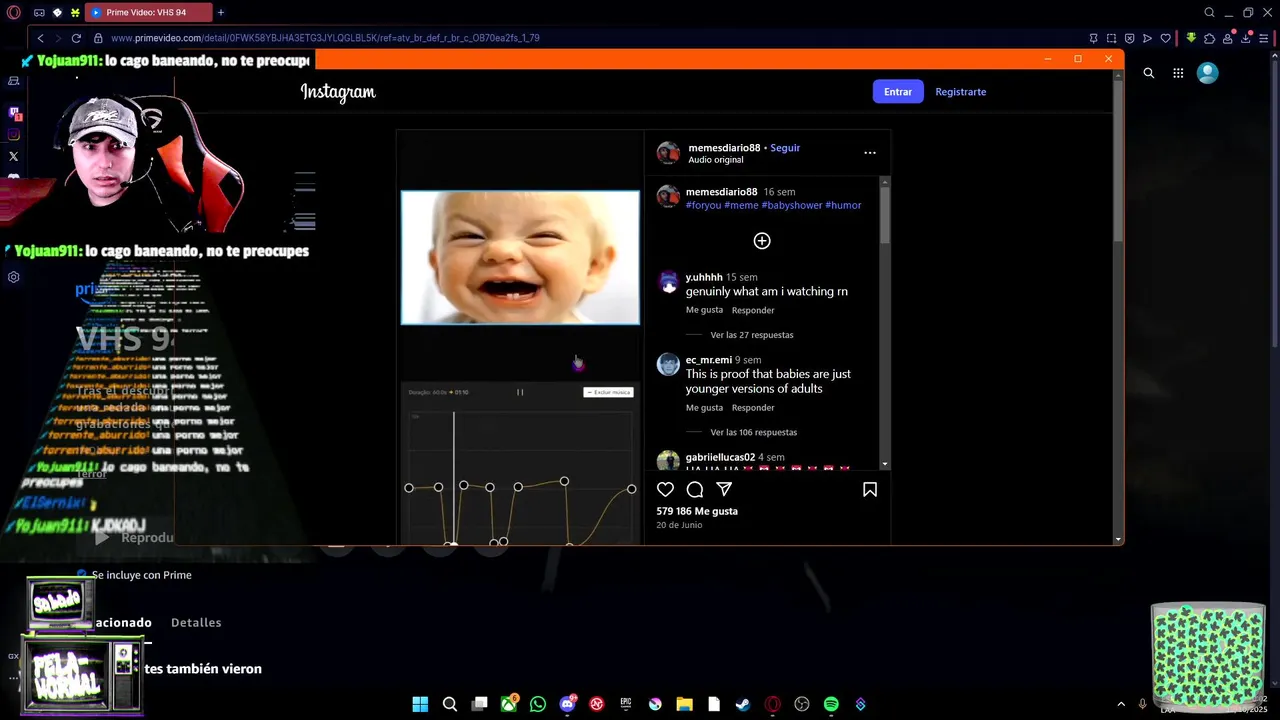Click Registrarte link on Instagram

[x=960, y=92]
